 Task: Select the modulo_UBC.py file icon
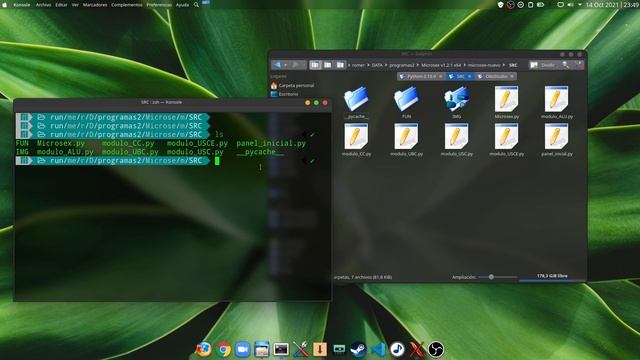(406, 136)
